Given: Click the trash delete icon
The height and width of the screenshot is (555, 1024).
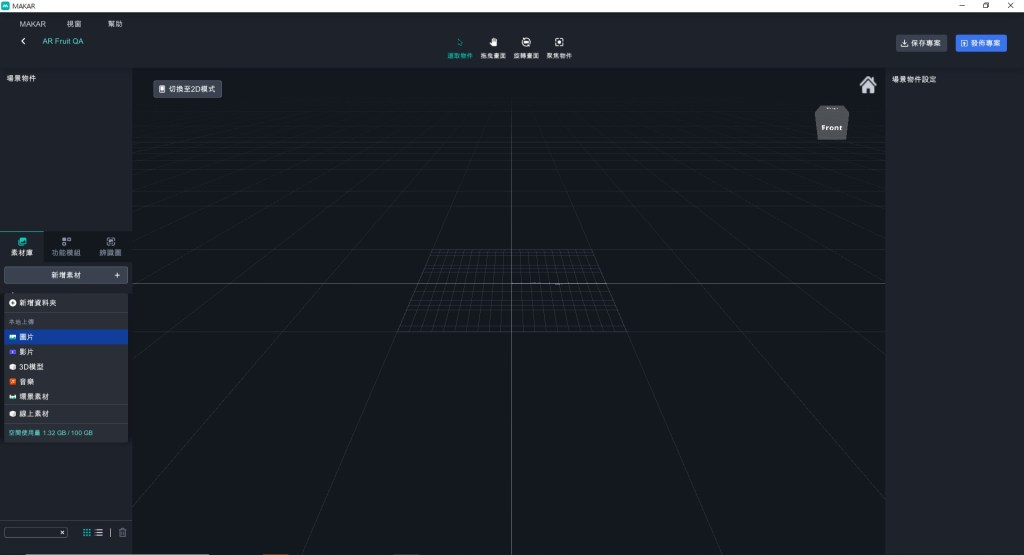Looking at the screenshot, I should 122,533.
